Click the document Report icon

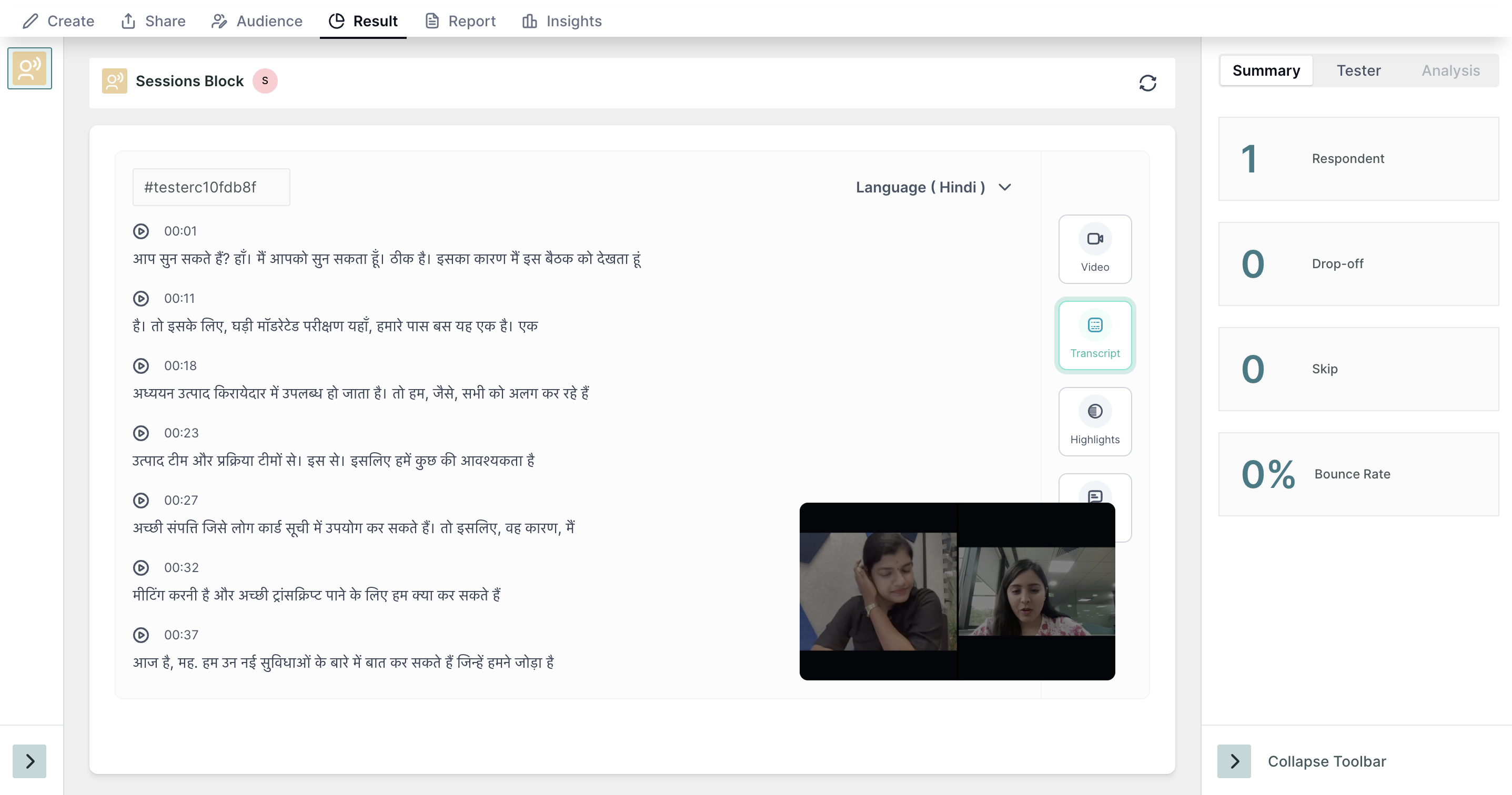[x=432, y=21]
